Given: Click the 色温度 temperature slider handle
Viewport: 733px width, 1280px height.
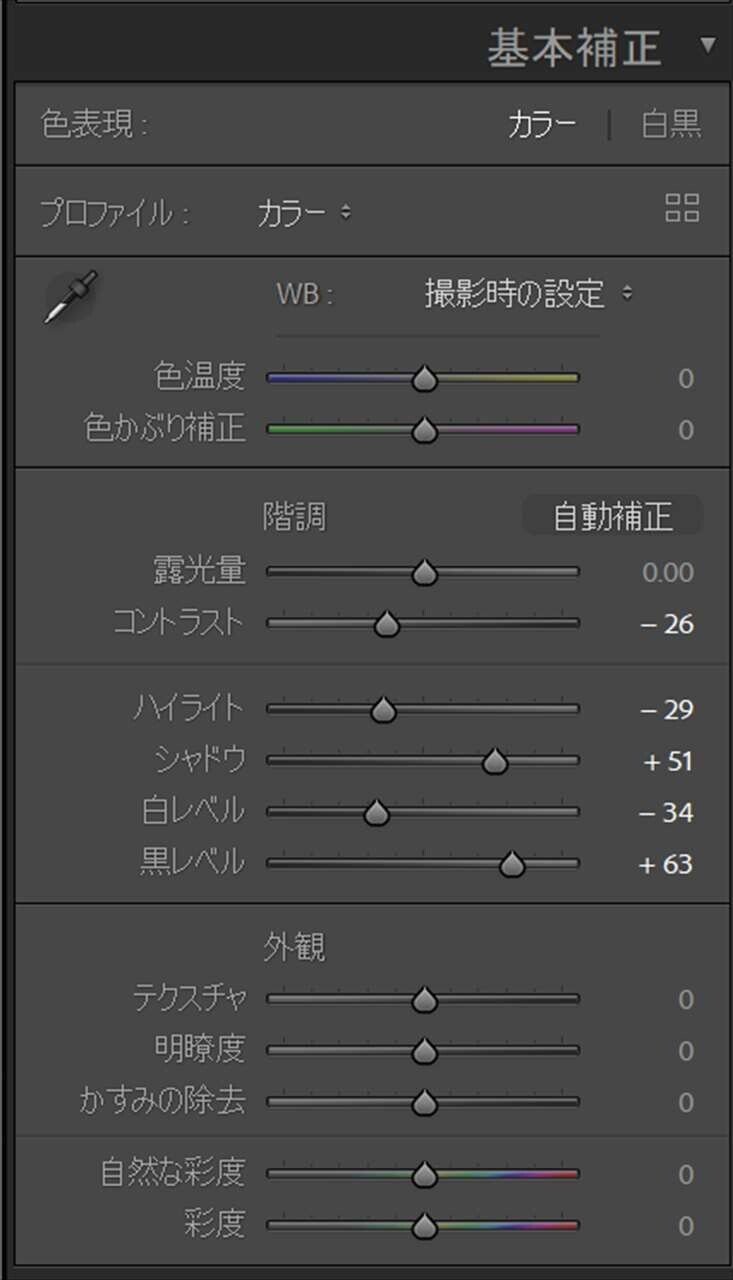Looking at the screenshot, I should pos(423,378).
